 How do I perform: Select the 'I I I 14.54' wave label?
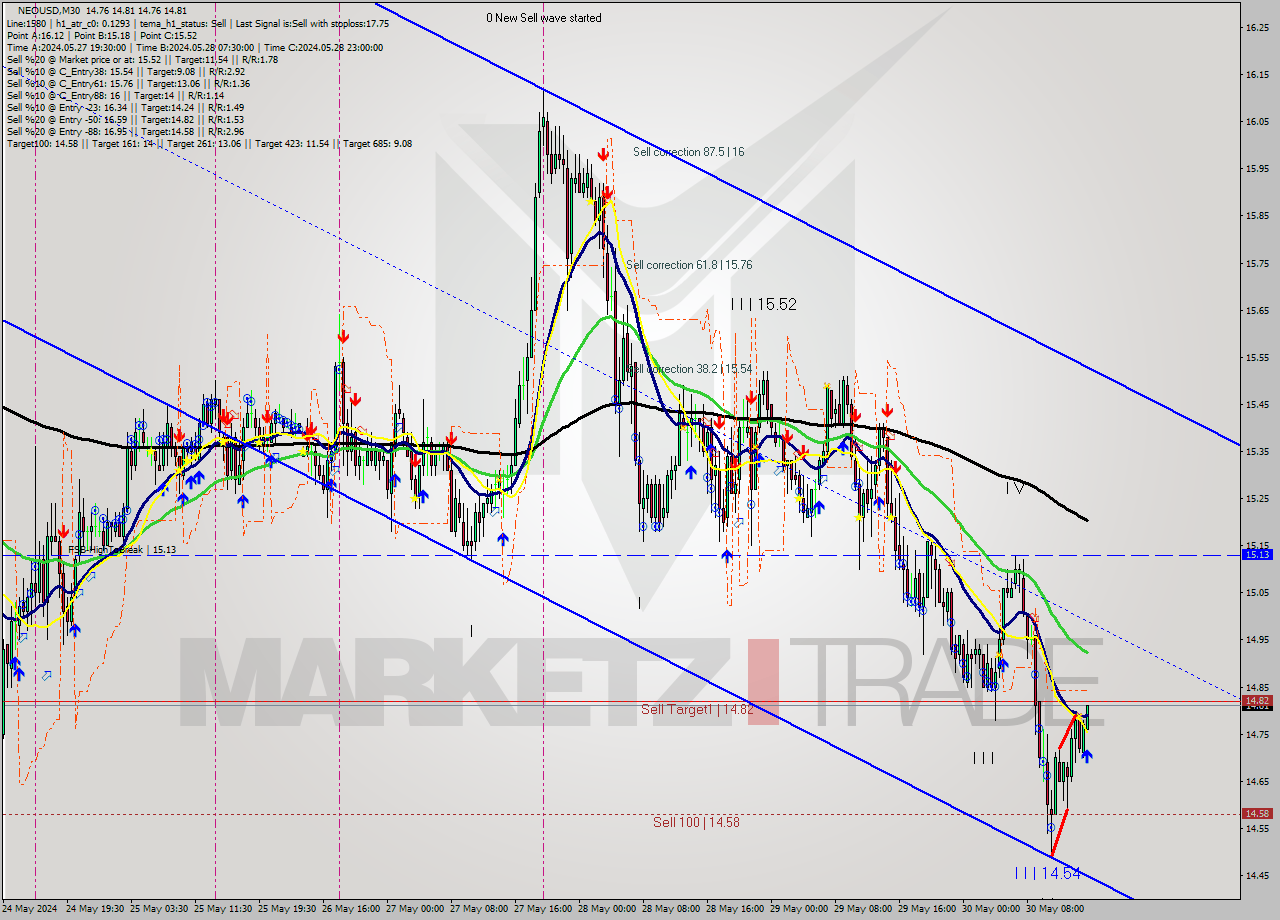coord(1047,873)
